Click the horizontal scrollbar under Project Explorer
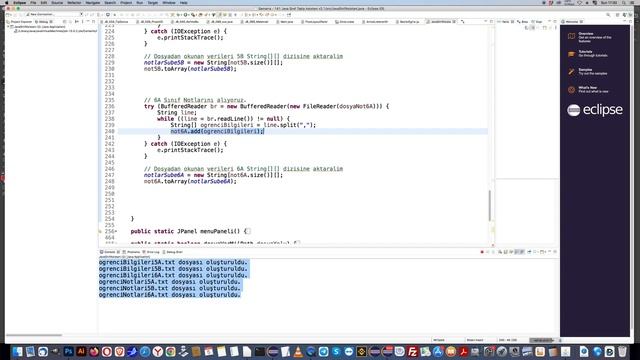The height and width of the screenshot is (360, 640). [x=34, y=335]
